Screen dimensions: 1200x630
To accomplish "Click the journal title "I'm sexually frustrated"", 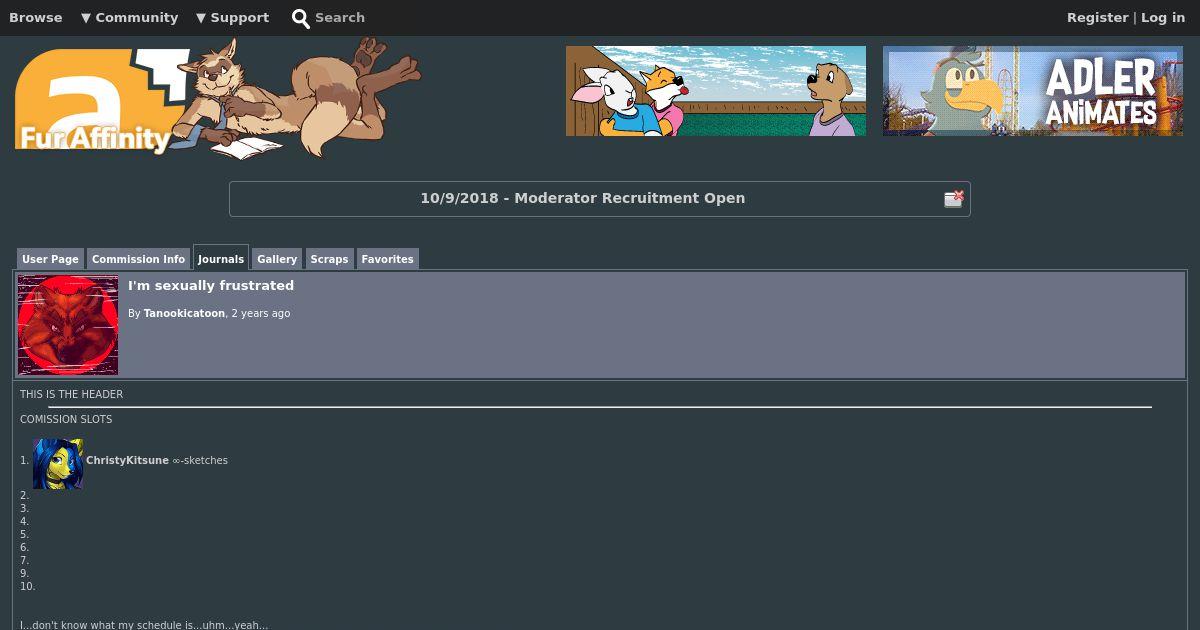I will pyautogui.click(x=211, y=285).
